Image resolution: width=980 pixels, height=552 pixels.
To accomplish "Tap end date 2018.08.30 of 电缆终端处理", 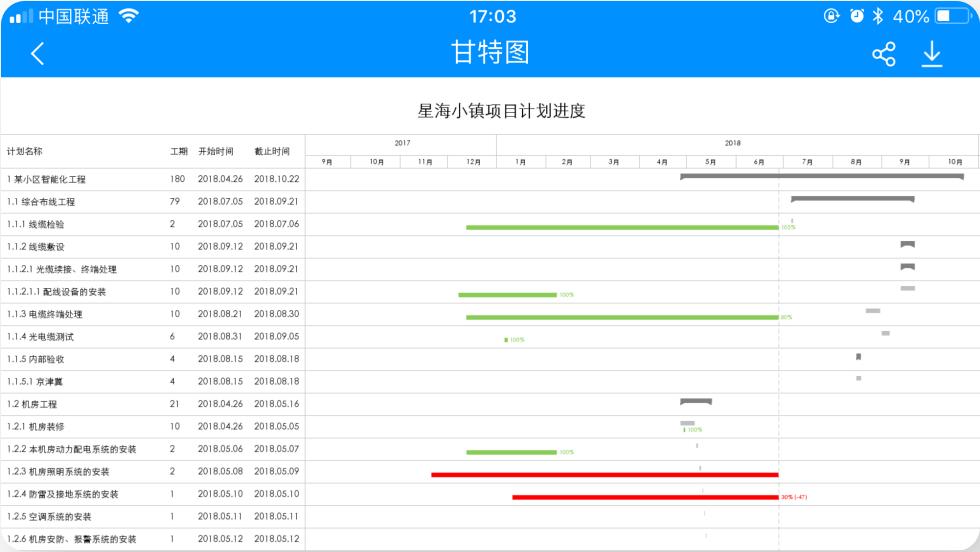I will click(276, 314).
